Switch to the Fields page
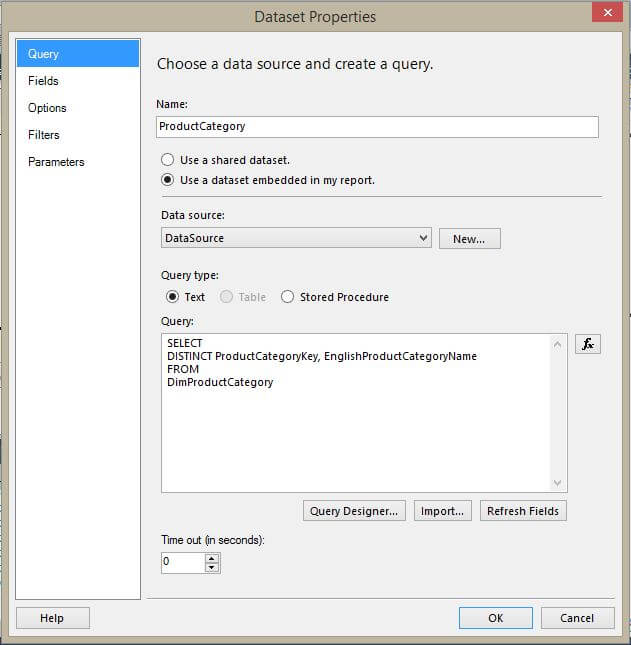Screen dimensions: 631x645 click(78, 81)
